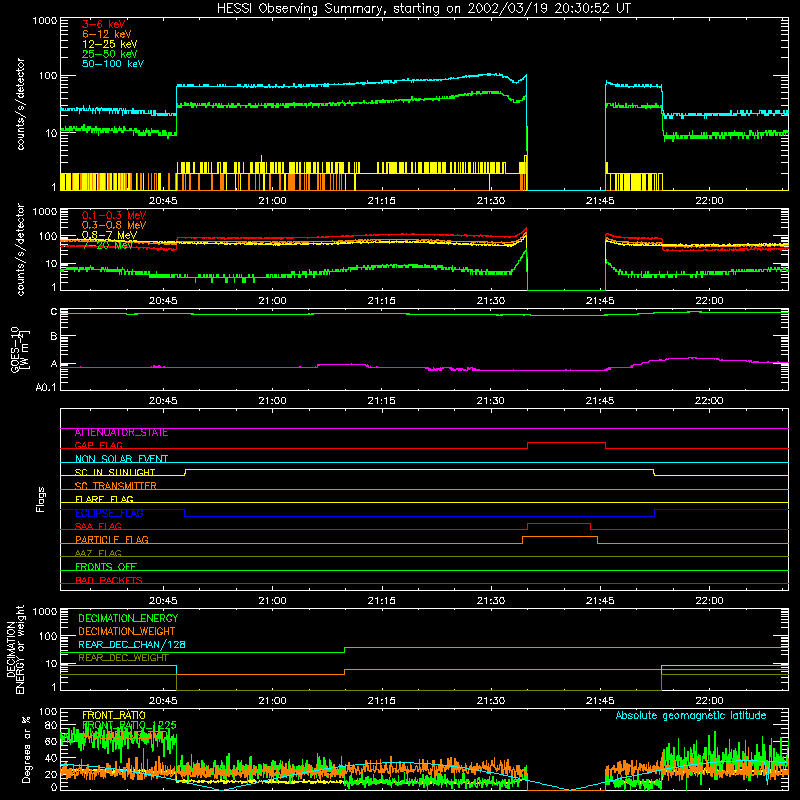The width and height of the screenshot is (800, 800).
Task: Select the FLARE_FLAG label
Action: click(x=104, y=499)
